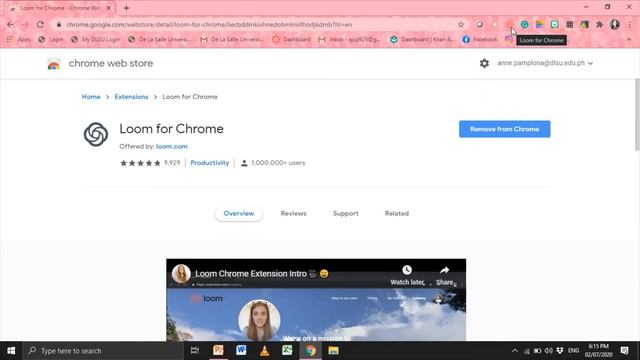Click the Loom extension logo
Image resolution: width=640 pixels, height=360 pixels.
96,134
